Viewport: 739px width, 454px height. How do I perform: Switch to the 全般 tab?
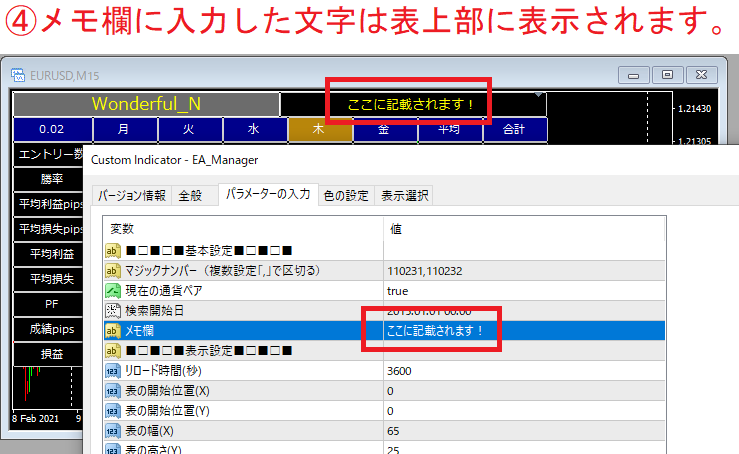point(190,195)
